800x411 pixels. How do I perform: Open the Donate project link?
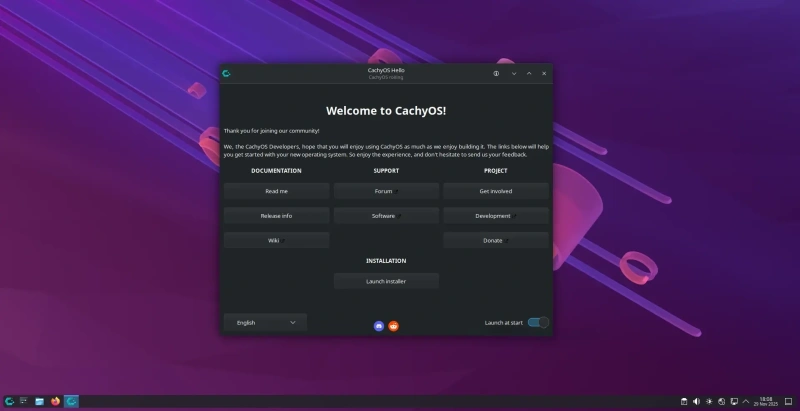495,240
